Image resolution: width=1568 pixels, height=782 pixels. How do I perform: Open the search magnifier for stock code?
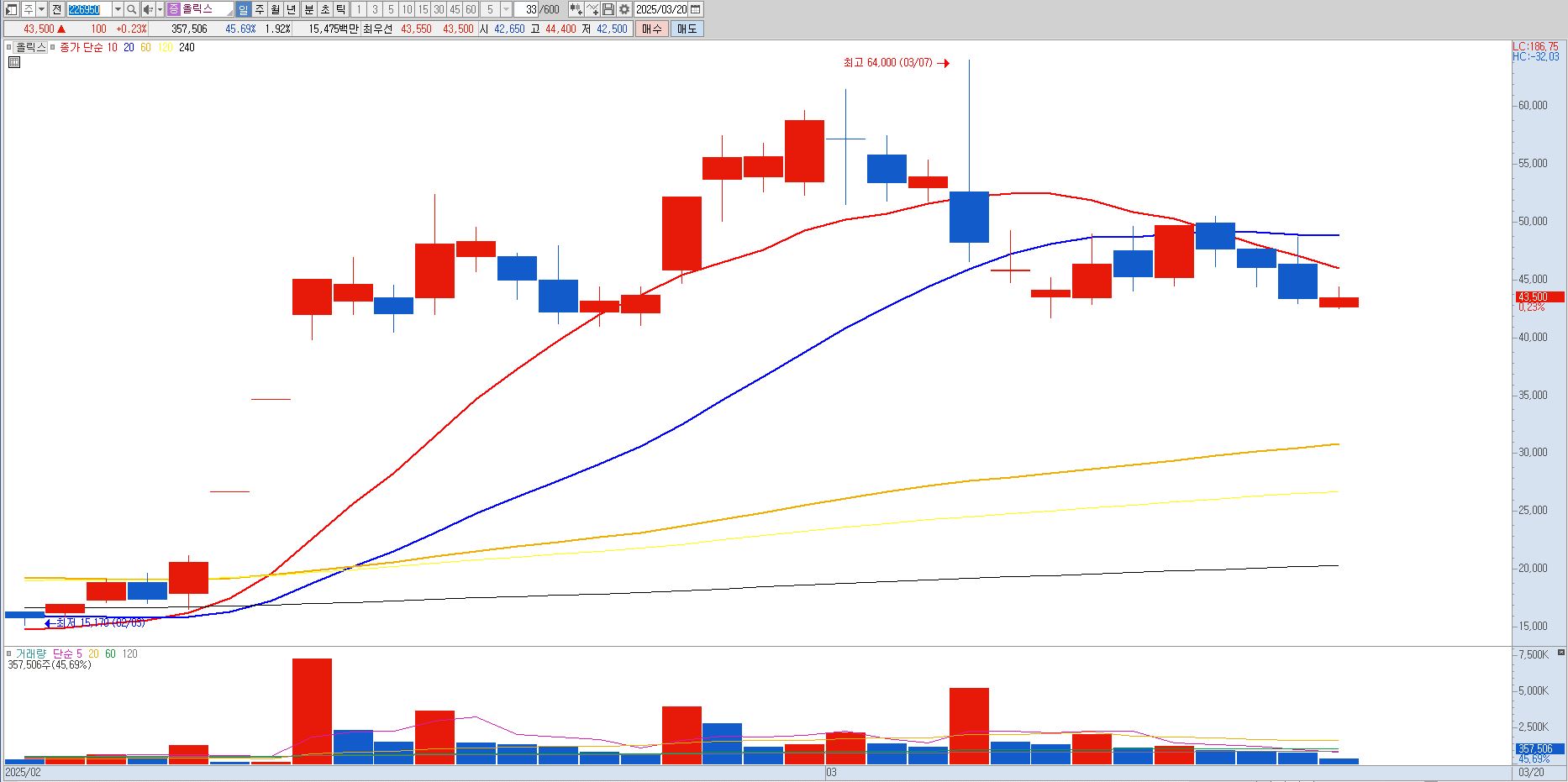click(132, 9)
